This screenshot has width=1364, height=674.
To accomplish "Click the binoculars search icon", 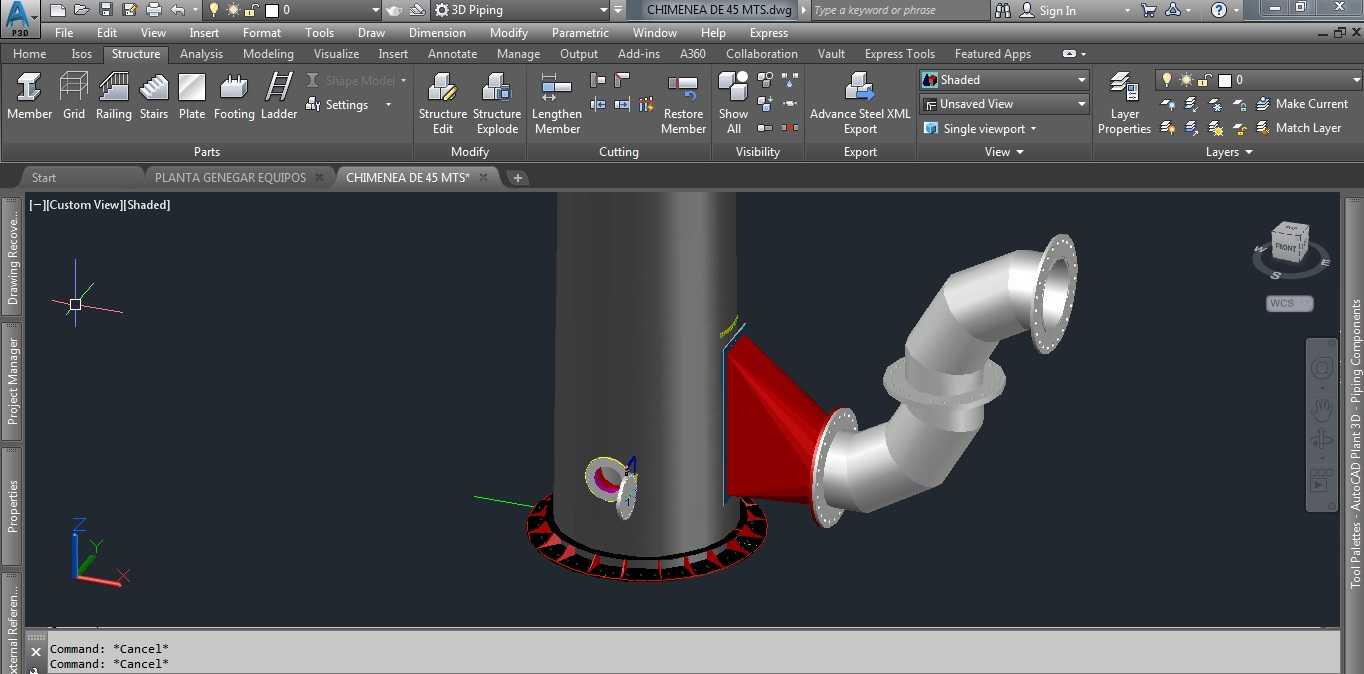I will coord(1004,10).
